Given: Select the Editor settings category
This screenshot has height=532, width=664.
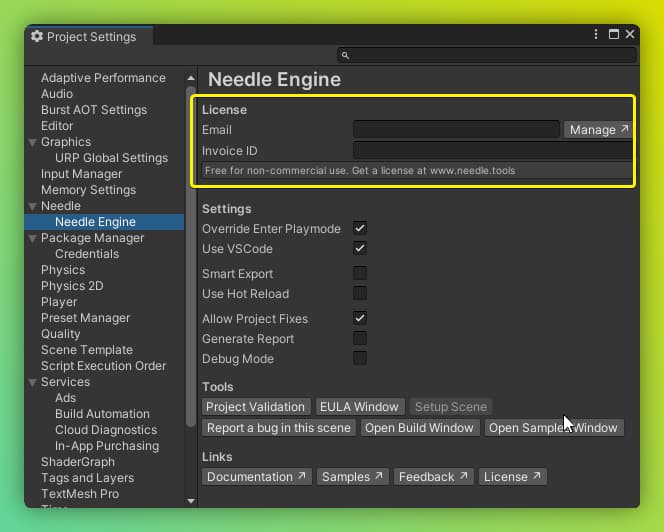Looking at the screenshot, I should 57,126.
